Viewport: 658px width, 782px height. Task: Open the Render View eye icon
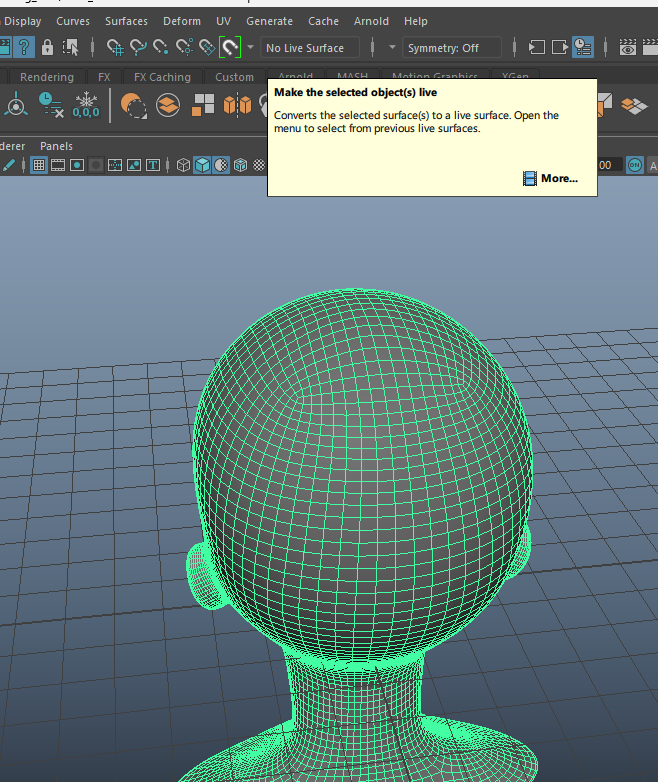coord(628,47)
